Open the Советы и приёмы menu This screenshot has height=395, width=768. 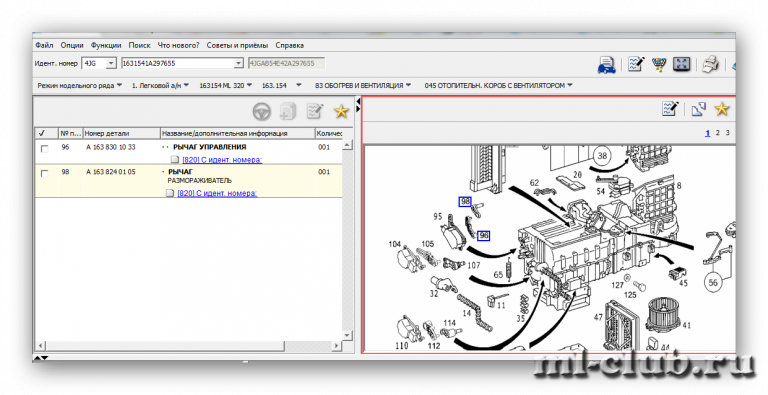pyautogui.click(x=237, y=45)
